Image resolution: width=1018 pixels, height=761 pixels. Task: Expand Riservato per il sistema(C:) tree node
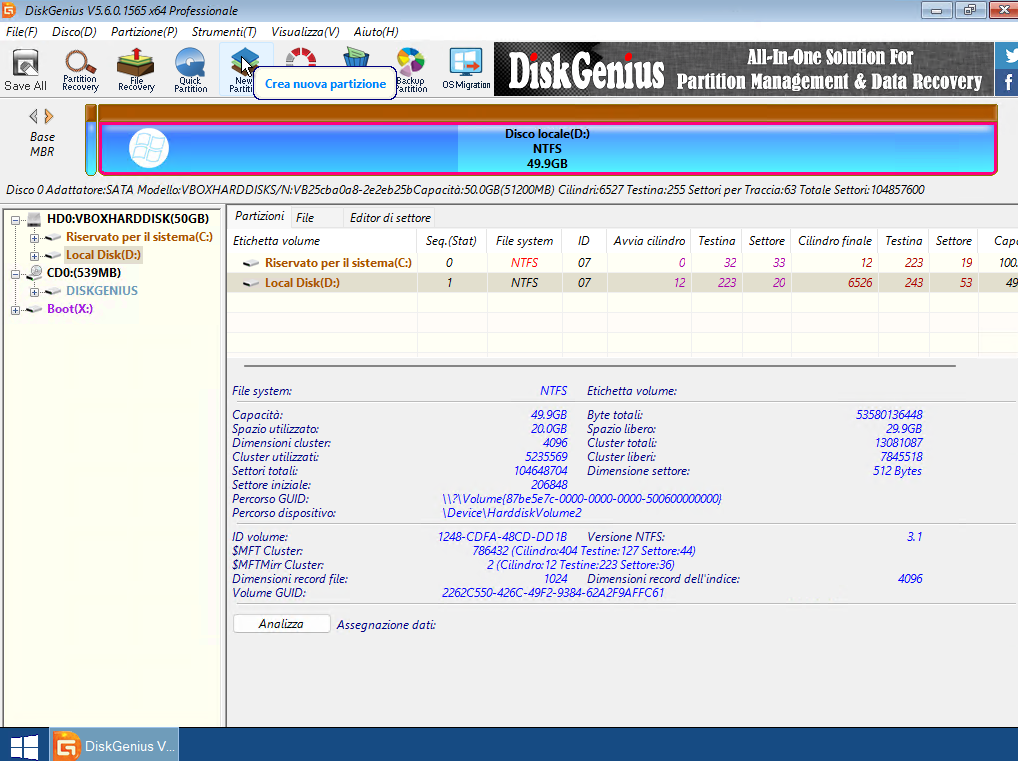(34, 238)
